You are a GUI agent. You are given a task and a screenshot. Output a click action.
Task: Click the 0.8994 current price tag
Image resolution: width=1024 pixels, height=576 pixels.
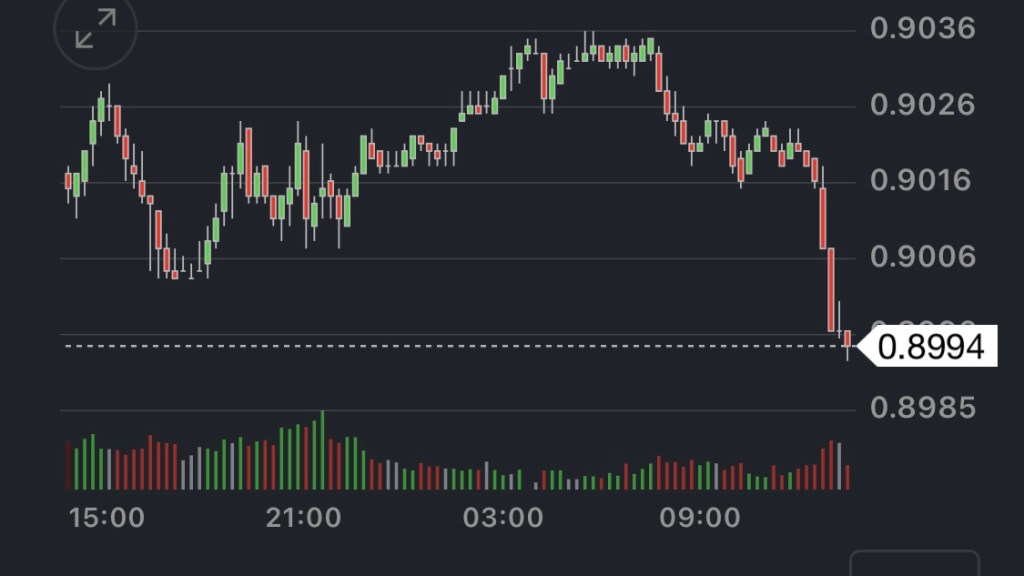[x=929, y=347]
